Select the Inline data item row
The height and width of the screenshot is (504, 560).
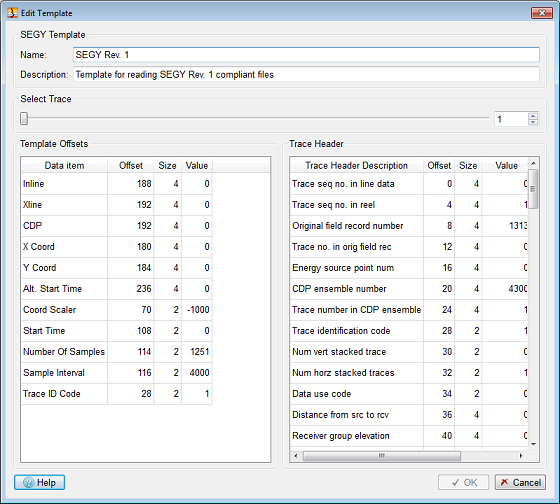(x=116, y=184)
